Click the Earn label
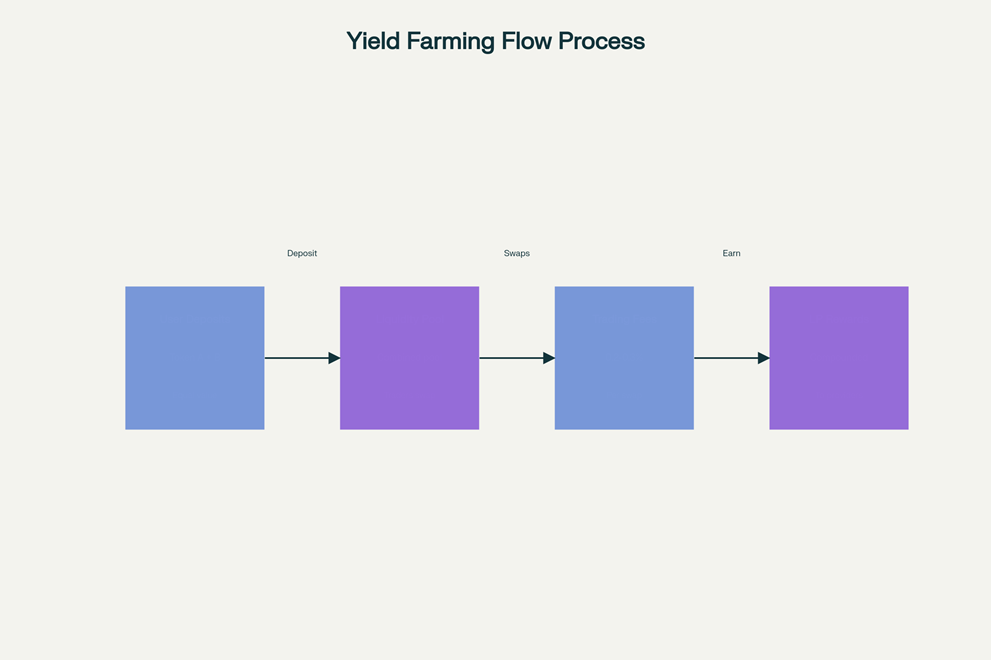Viewport: 991px width, 660px height. point(732,254)
